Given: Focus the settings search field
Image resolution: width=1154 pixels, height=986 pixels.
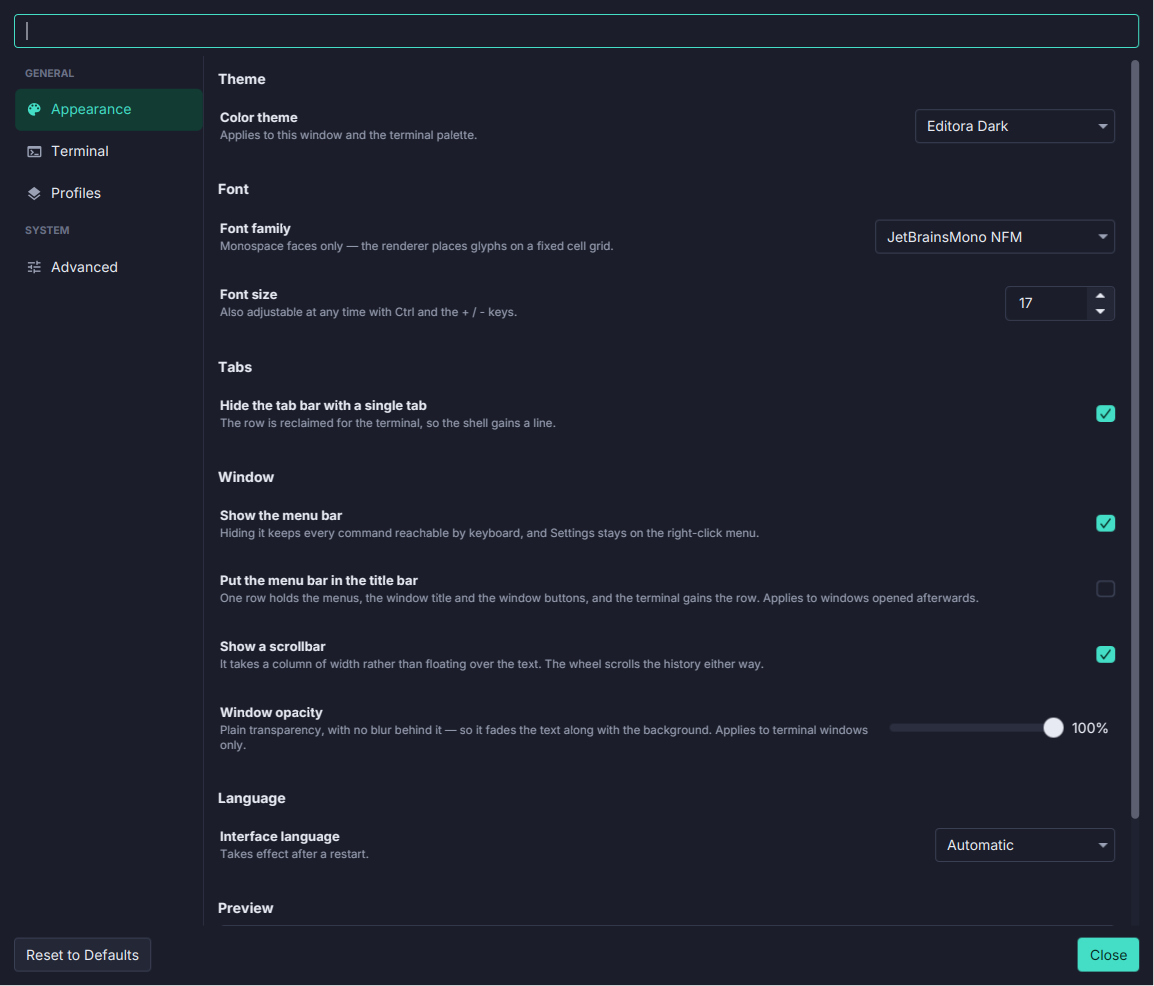Looking at the screenshot, I should (x=576, y=31).
